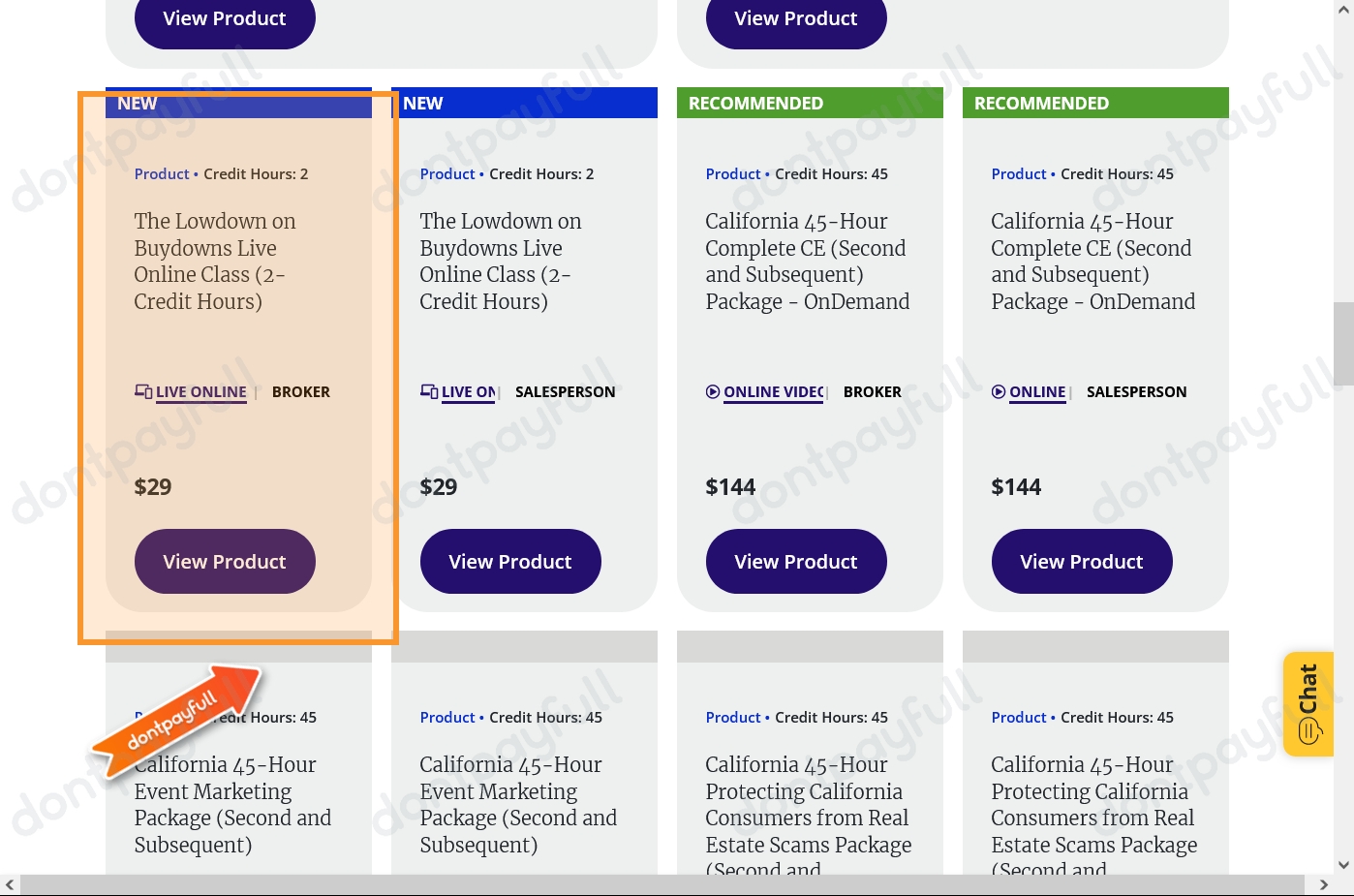This screenshot has height=896, width=1354.
Task: Click the laptop icon next to LIVE ONLINE broker class
Action: pos(143,391)
